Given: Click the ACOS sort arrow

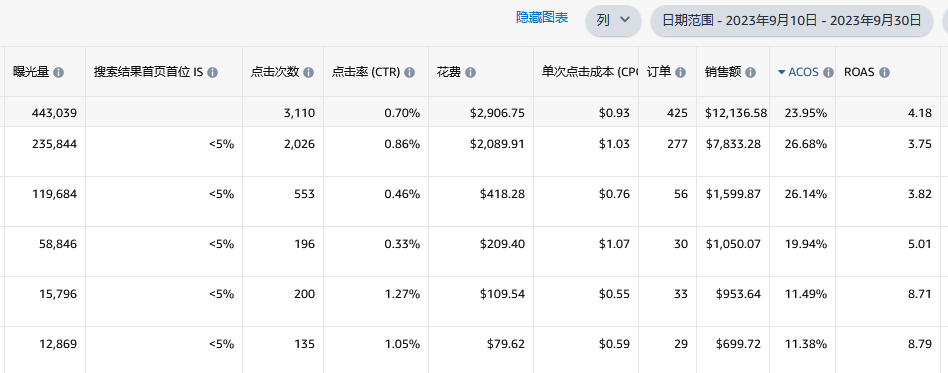Looking at the screenshot, I should tap(782, 73).
